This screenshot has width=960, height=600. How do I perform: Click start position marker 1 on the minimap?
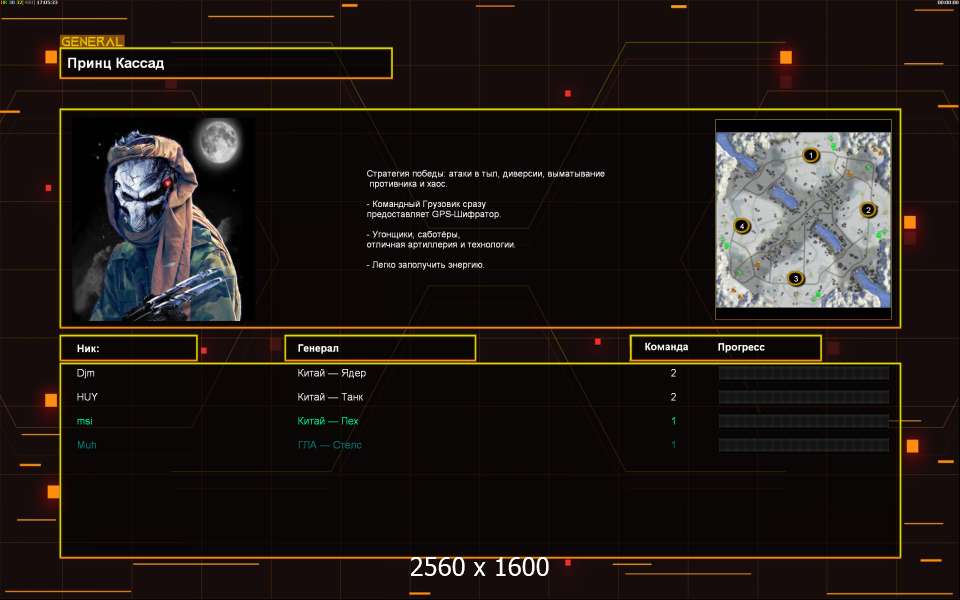pyautogui.click(x=810, y=156)
